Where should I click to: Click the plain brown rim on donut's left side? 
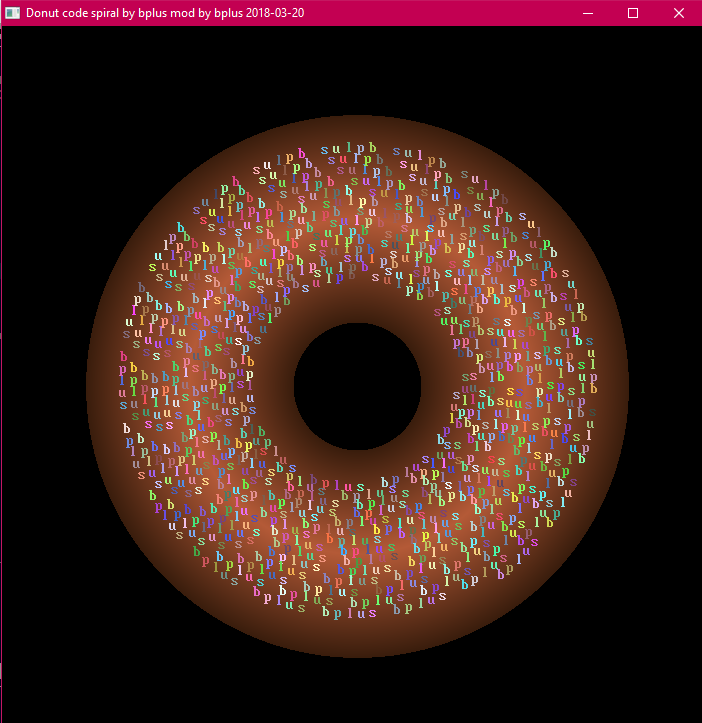pyautogui.click(x=102, y=386)
